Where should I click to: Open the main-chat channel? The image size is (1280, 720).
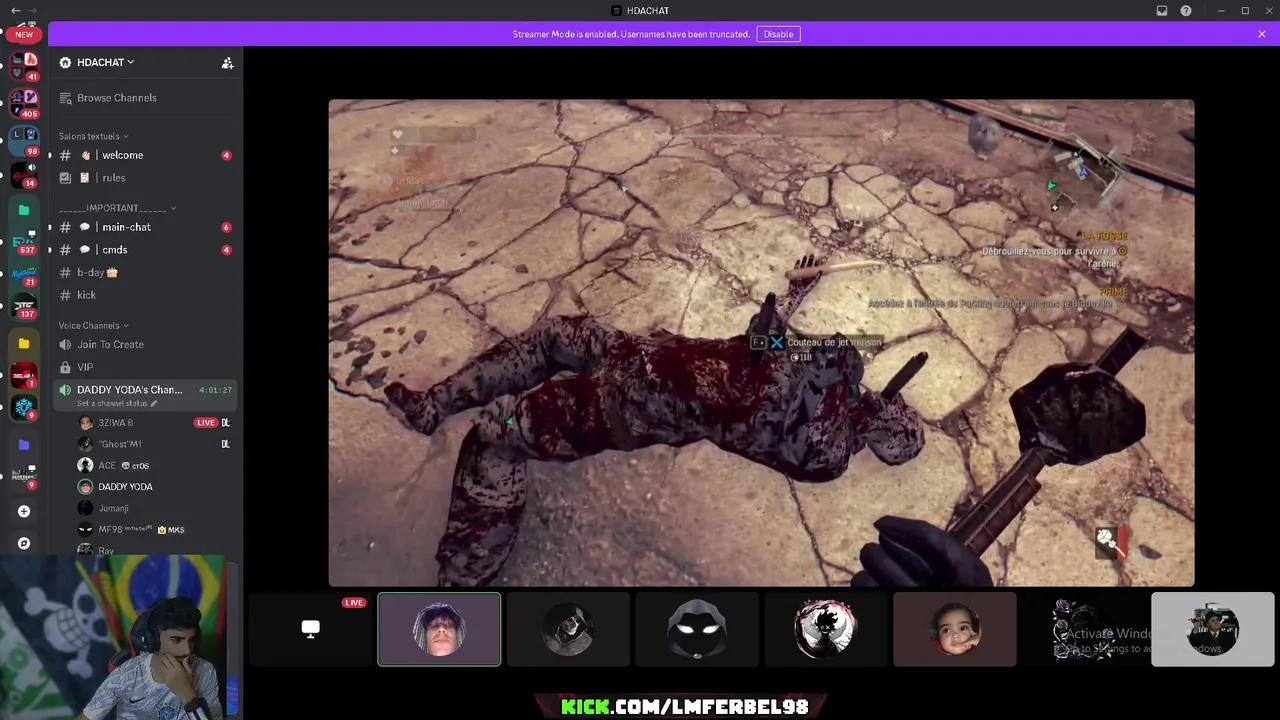click(x=145, y=227)
